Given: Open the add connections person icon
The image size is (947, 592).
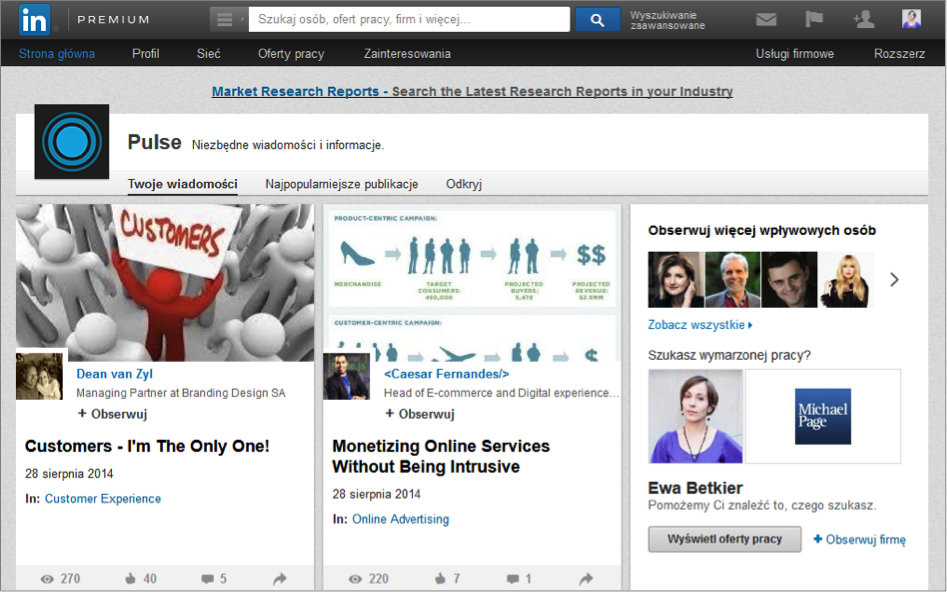Looking at the screenshot, I should (x=864, y=19).
